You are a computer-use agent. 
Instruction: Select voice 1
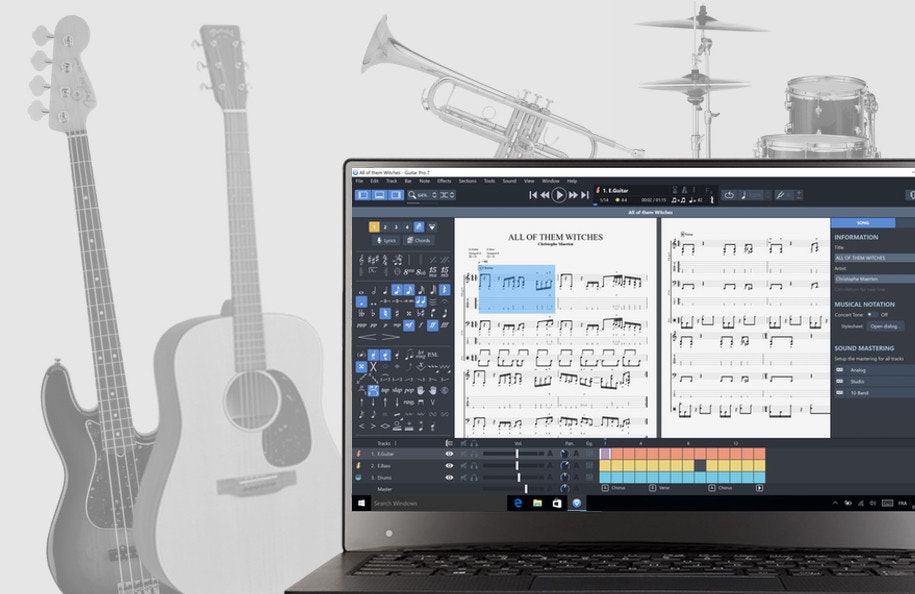(374, 227)
